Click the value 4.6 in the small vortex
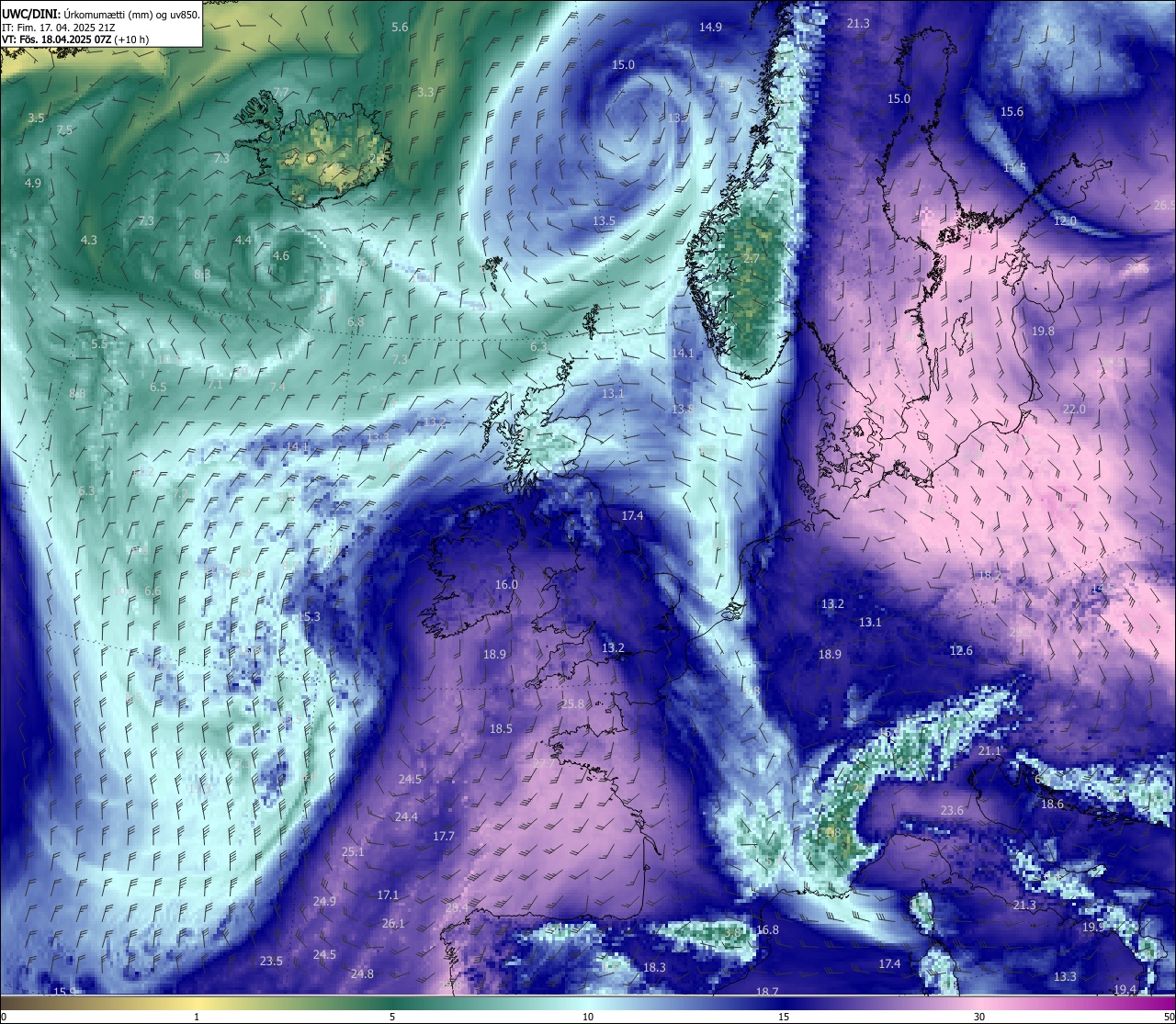The image size is (1176, 1024). pyautogui.click(x=281, y=256)
